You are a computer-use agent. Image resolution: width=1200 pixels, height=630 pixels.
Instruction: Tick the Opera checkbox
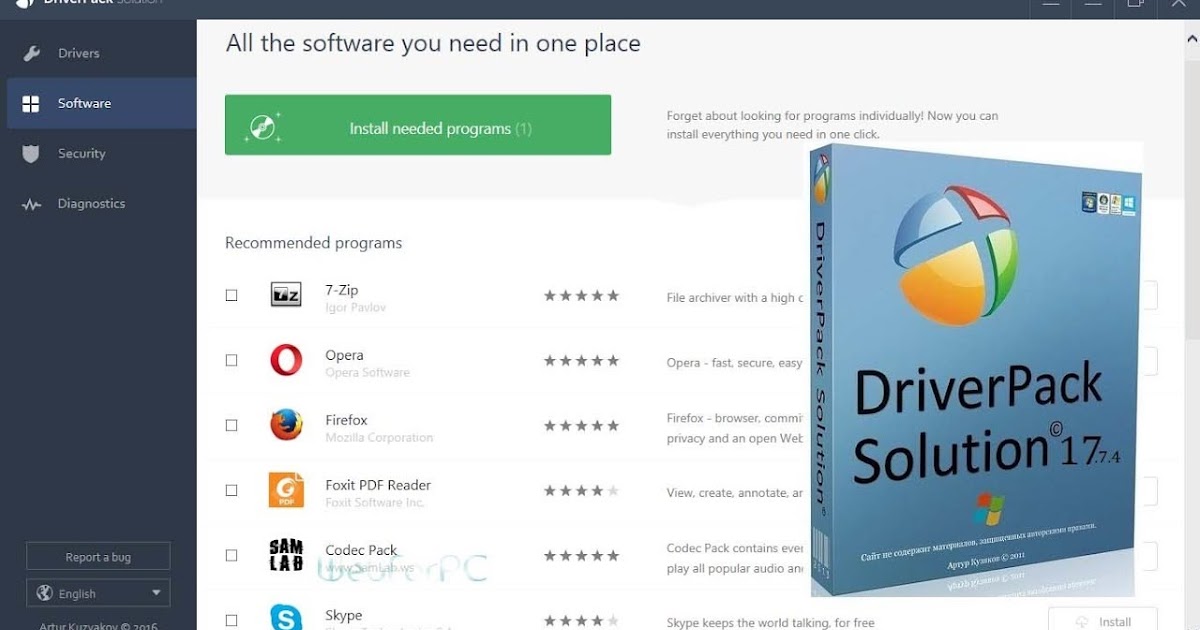231,360
